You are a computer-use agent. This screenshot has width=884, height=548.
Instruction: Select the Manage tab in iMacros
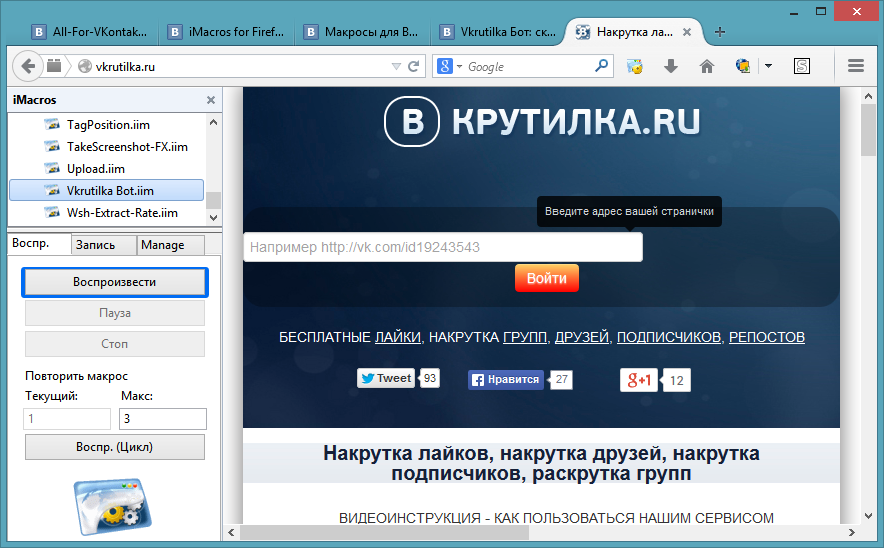click(170, 245)
